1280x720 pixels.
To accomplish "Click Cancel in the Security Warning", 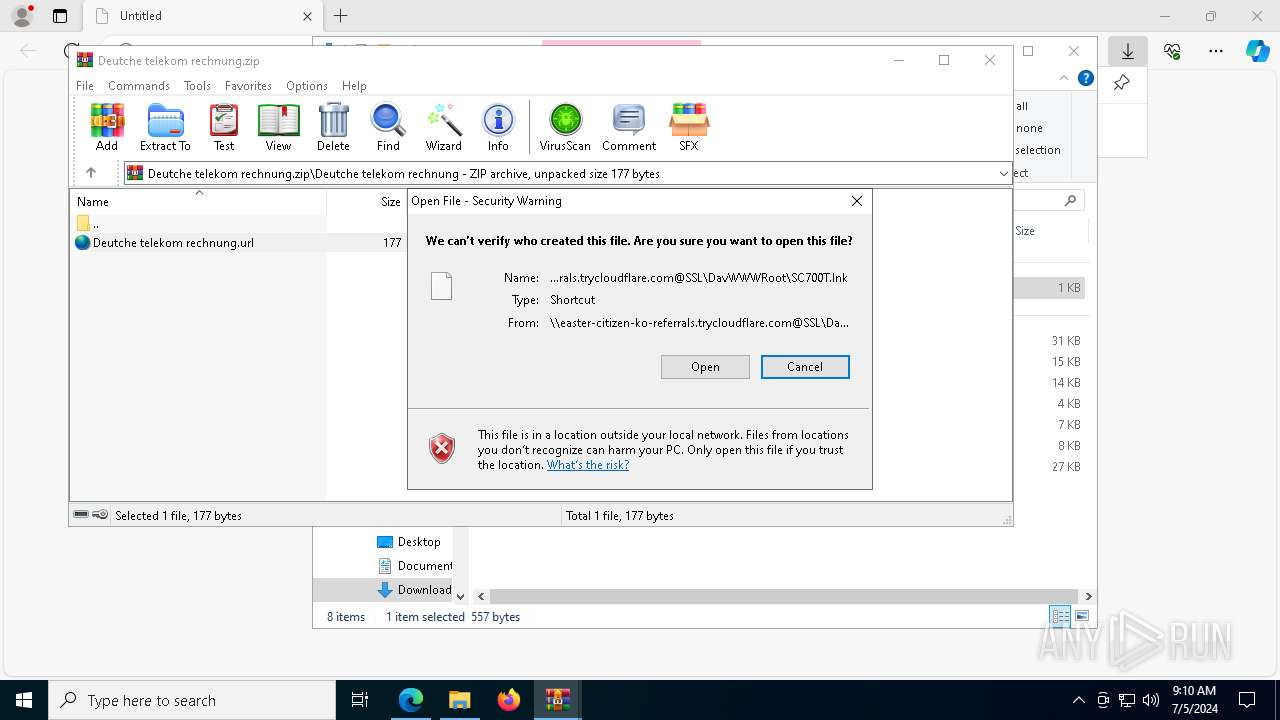I will click(x=805, y=367).
